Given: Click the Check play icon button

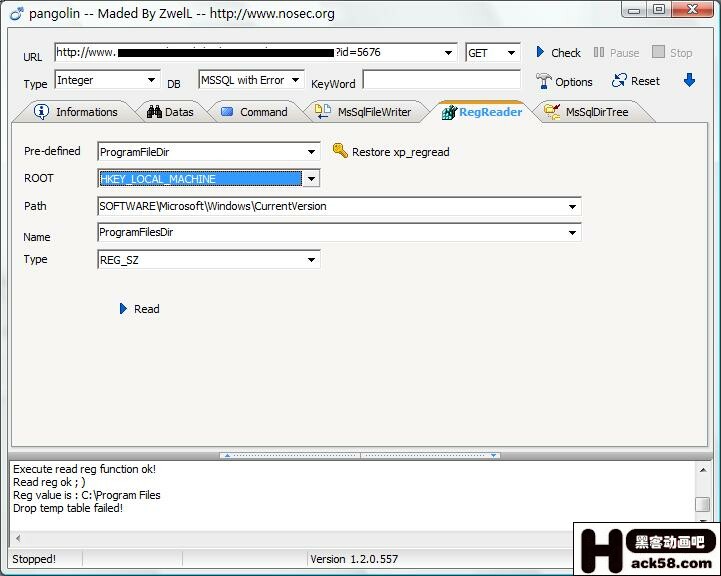Looking at the screenshot, I should 541,52.
